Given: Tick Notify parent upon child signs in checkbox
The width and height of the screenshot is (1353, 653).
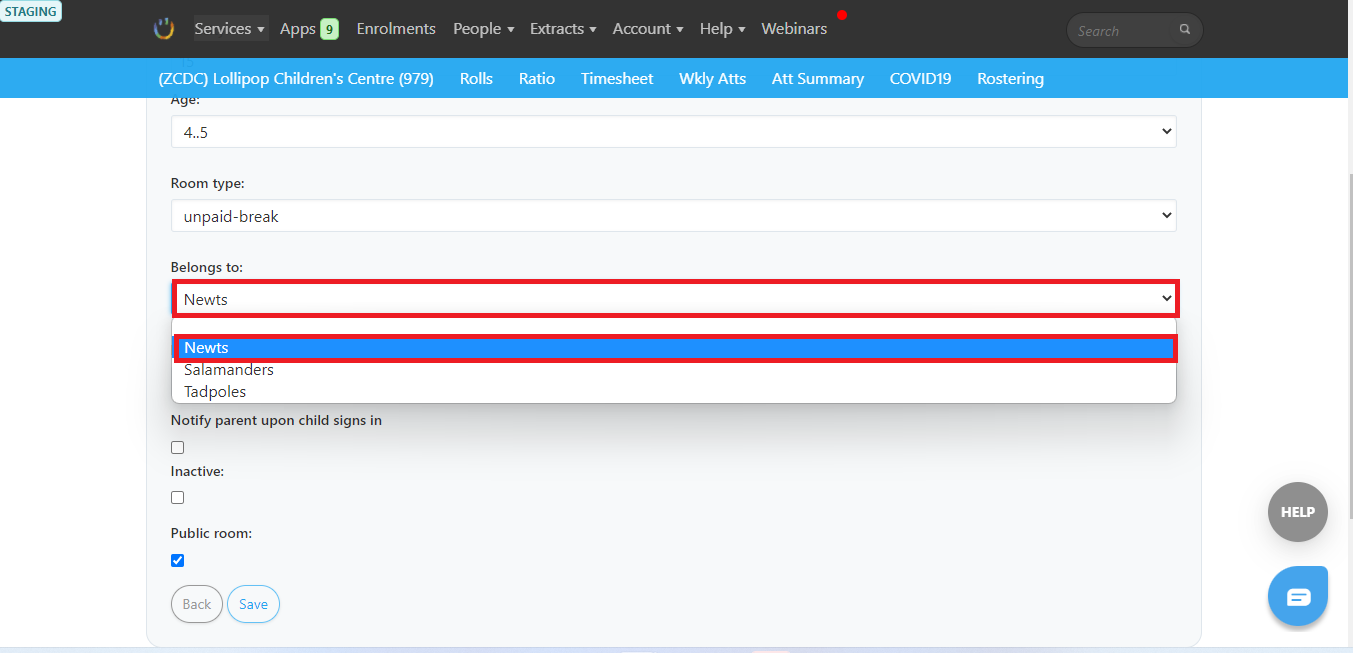Looking at the screenshot, I should 178,448.
